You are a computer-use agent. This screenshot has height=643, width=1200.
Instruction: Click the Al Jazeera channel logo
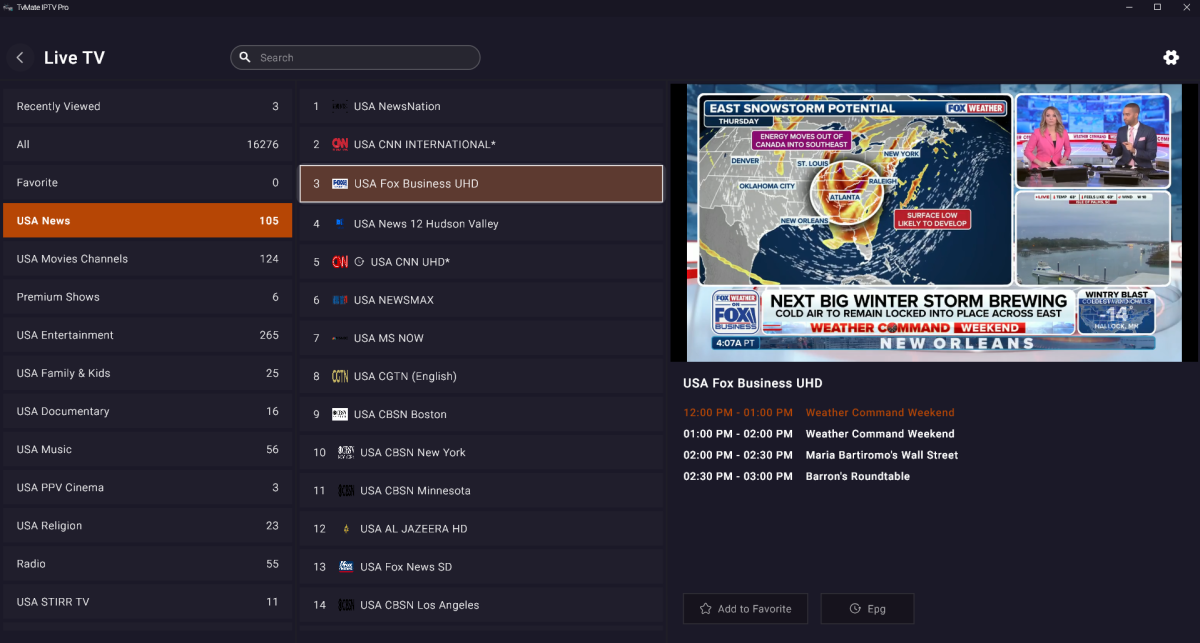(346, 529)
